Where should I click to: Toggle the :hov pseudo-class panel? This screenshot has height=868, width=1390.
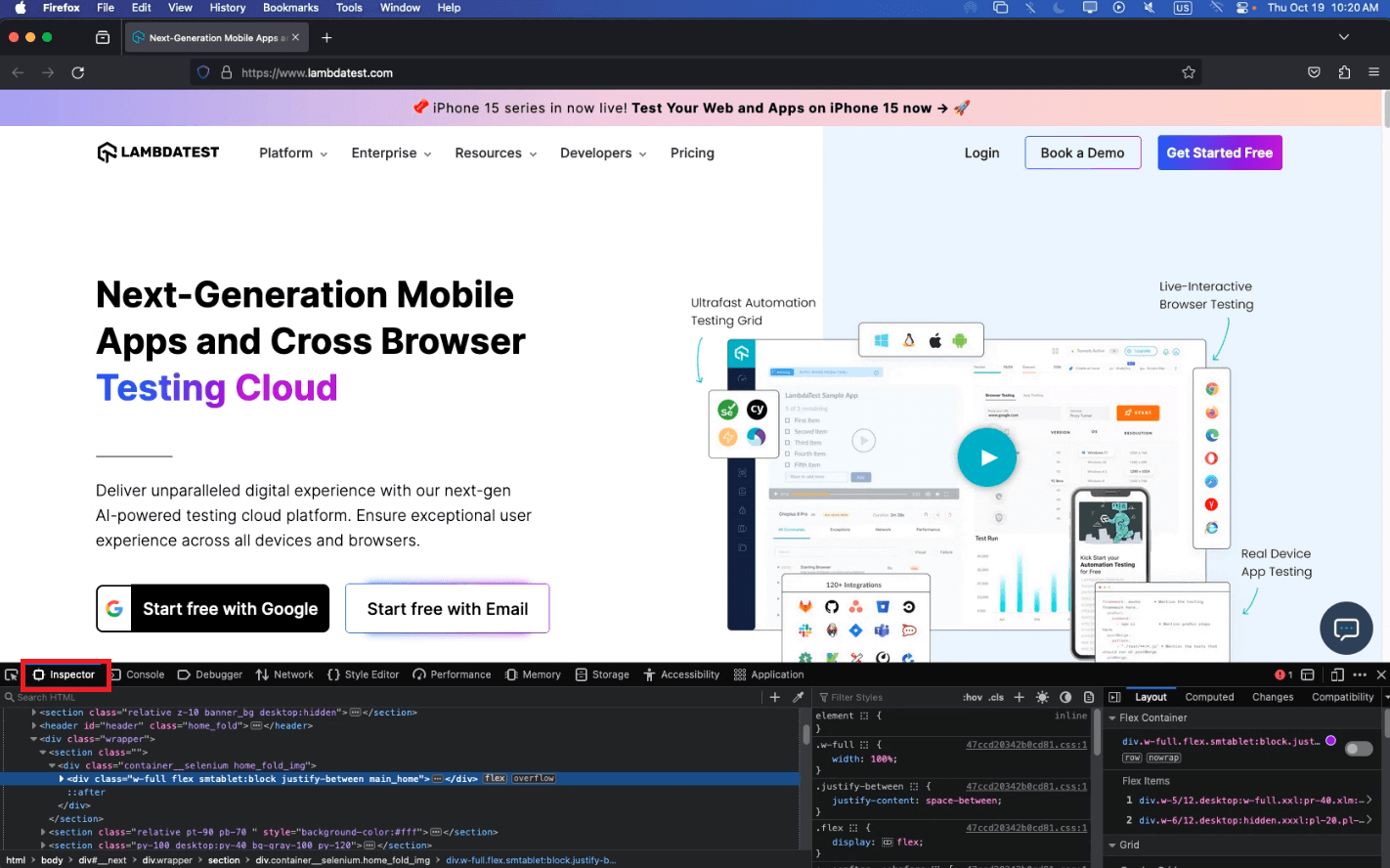pos(973,697)
